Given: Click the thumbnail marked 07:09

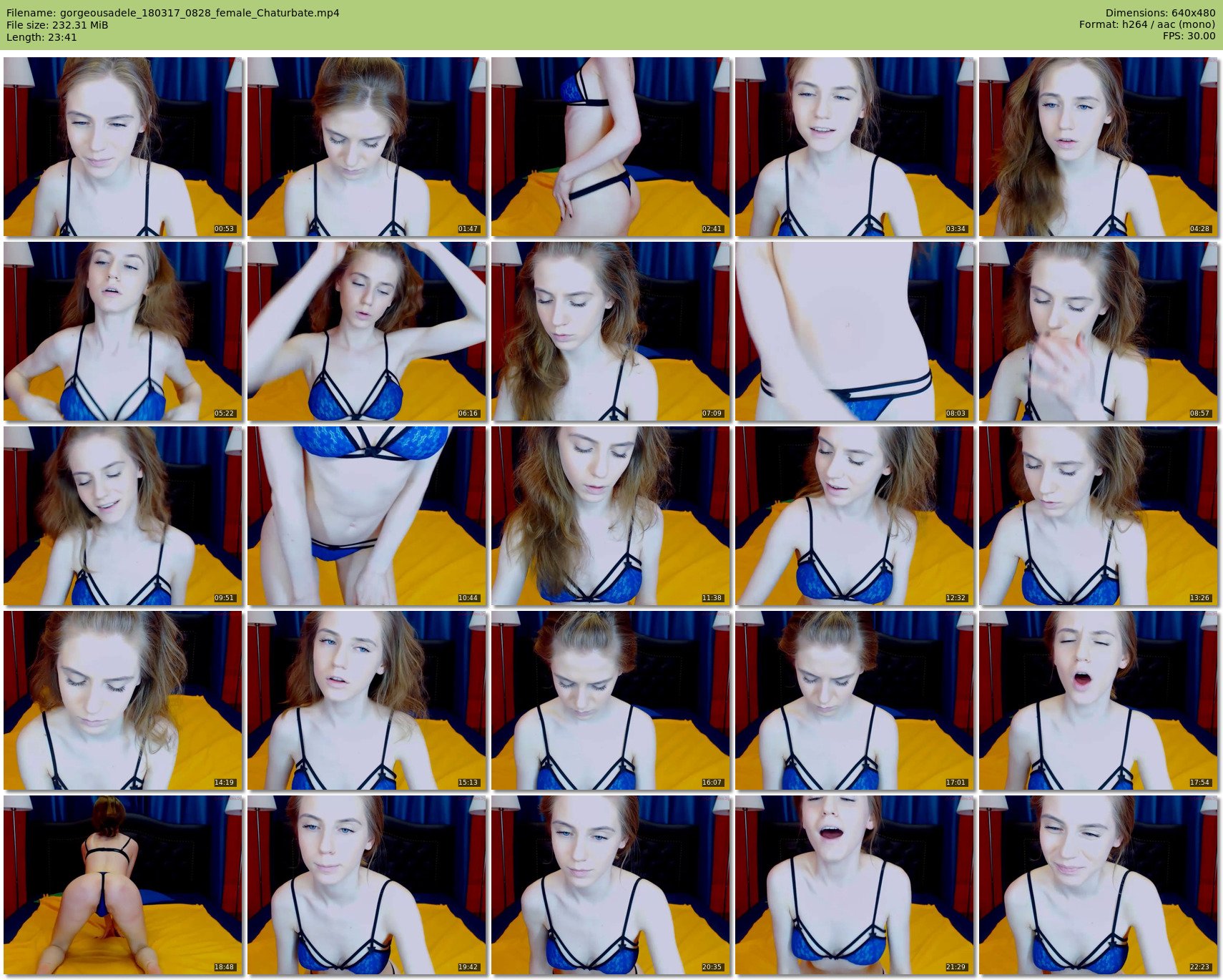Looking at the screenshot, I should [610, 331].
